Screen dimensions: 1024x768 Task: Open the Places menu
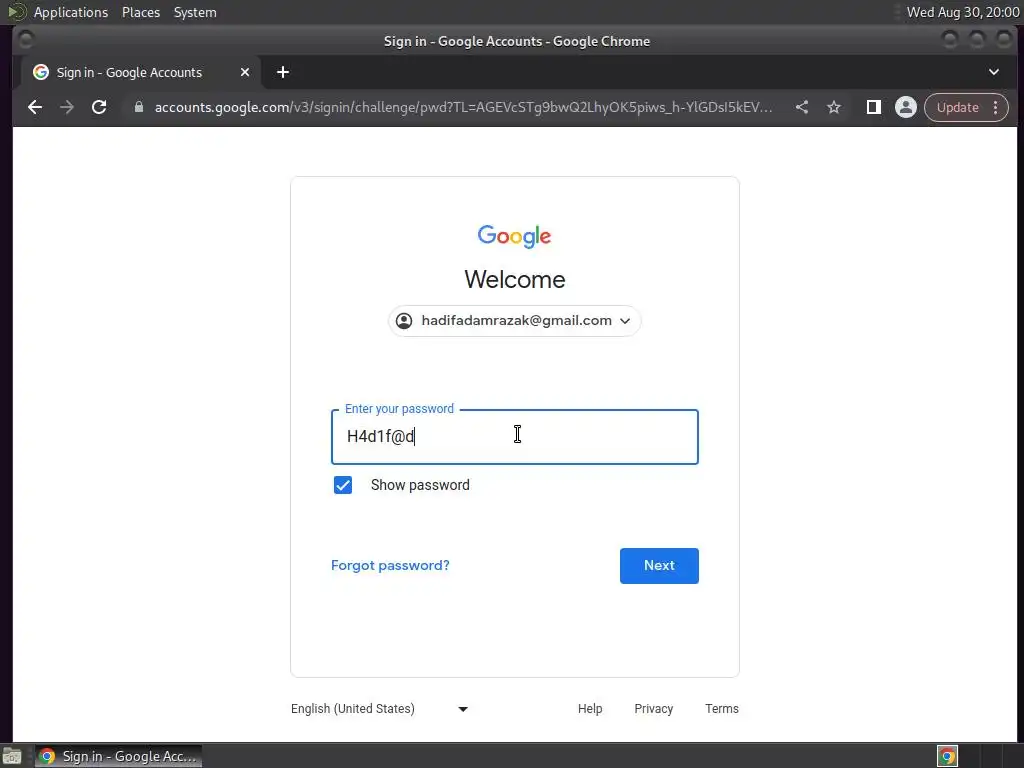pyautogui.click(x=141, y=12)
